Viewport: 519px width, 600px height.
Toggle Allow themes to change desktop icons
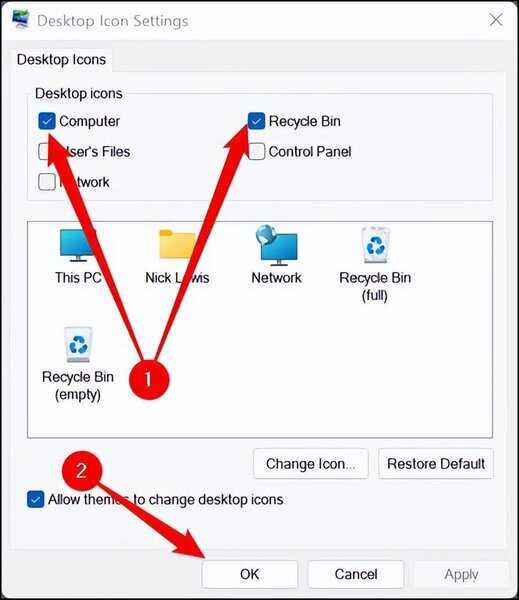pos(36,499)
